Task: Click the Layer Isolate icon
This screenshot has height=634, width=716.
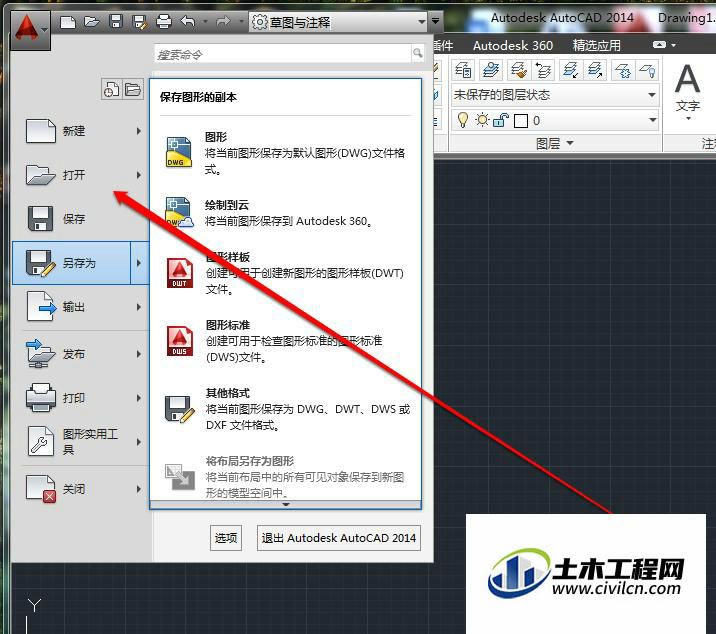Action: pos(571,70)
